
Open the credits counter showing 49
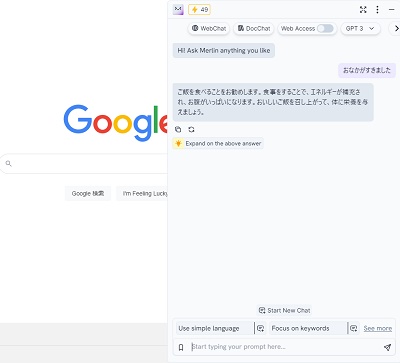[199, 10]
